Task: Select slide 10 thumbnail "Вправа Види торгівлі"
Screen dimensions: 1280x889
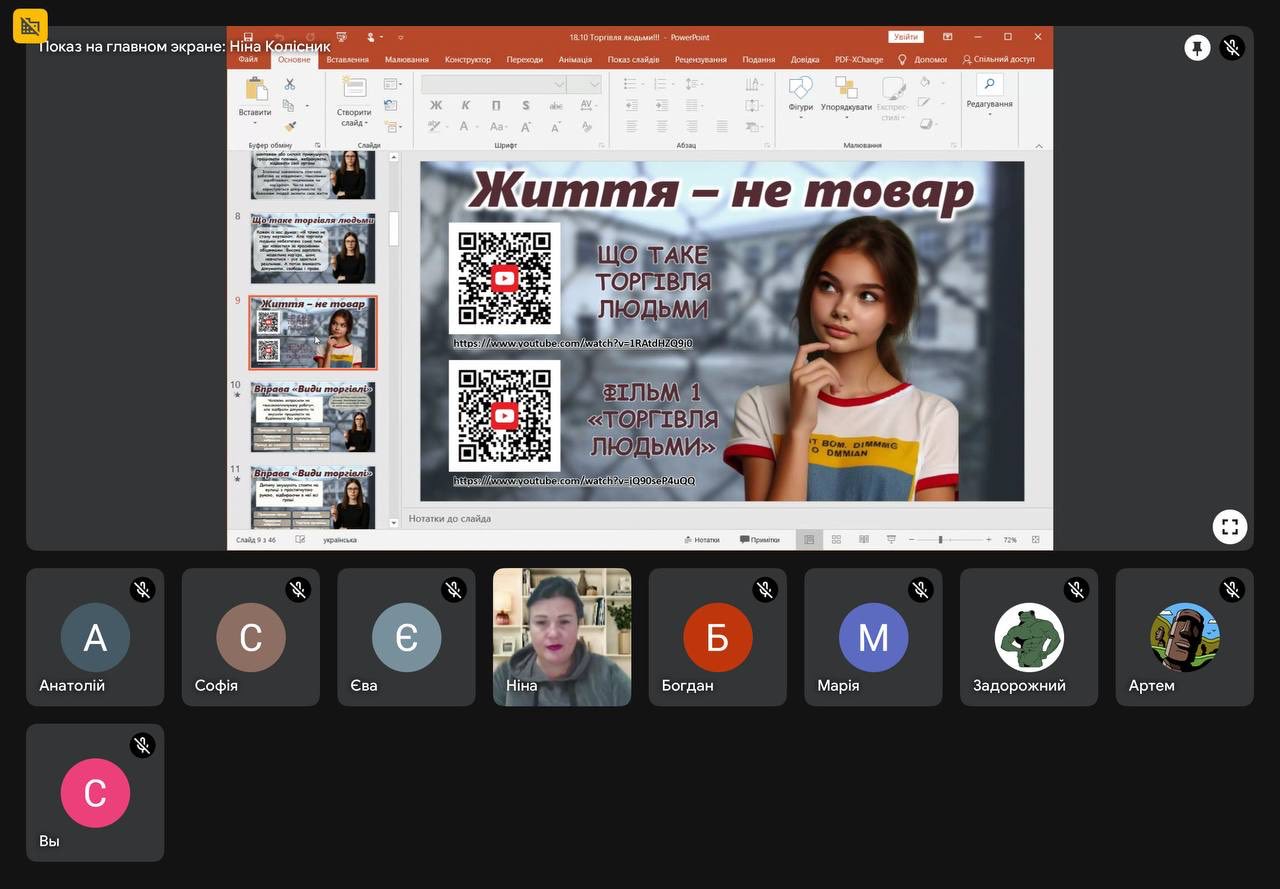Action: pos(313,417)
